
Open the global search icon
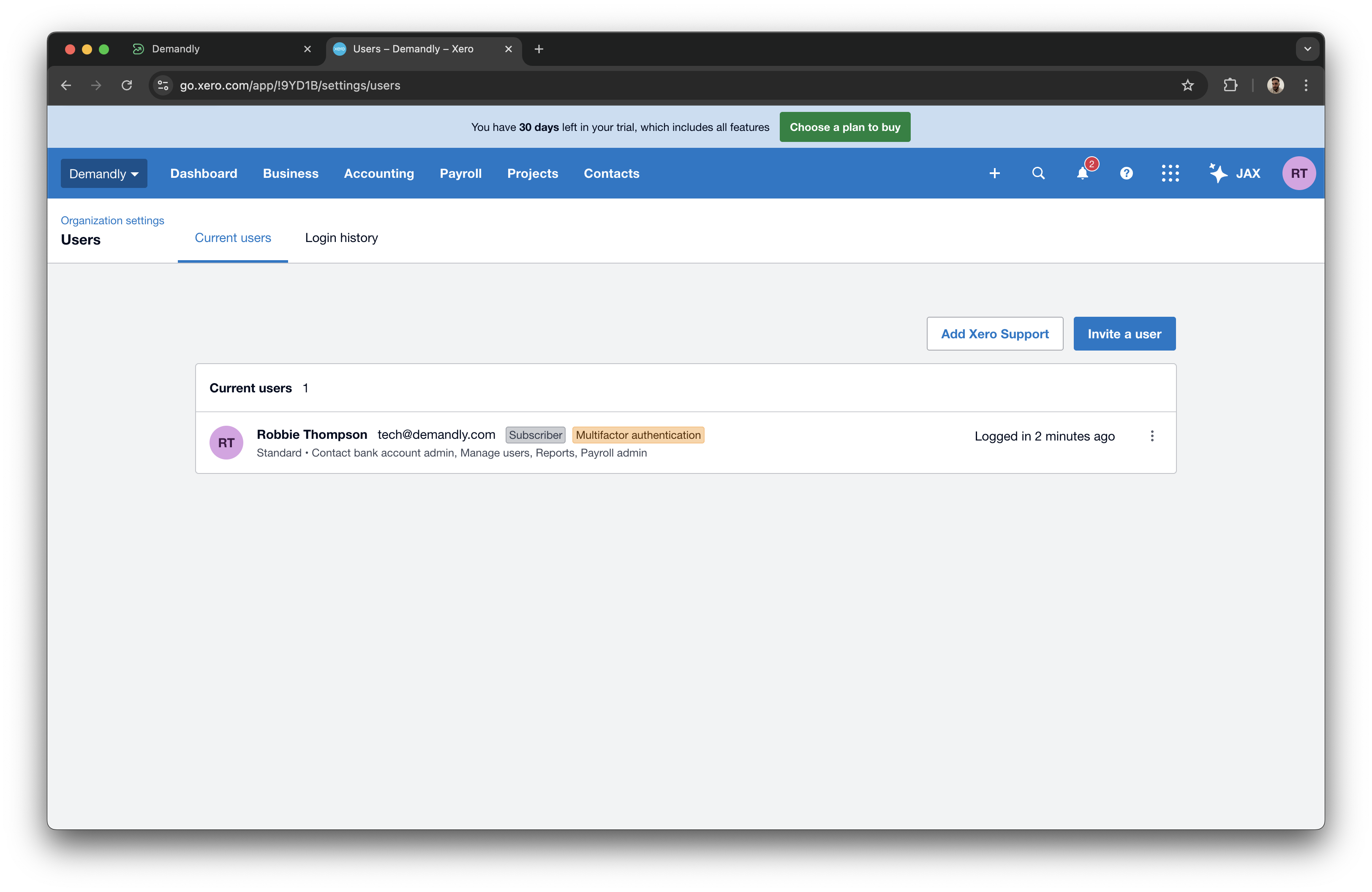(1038, 173)
